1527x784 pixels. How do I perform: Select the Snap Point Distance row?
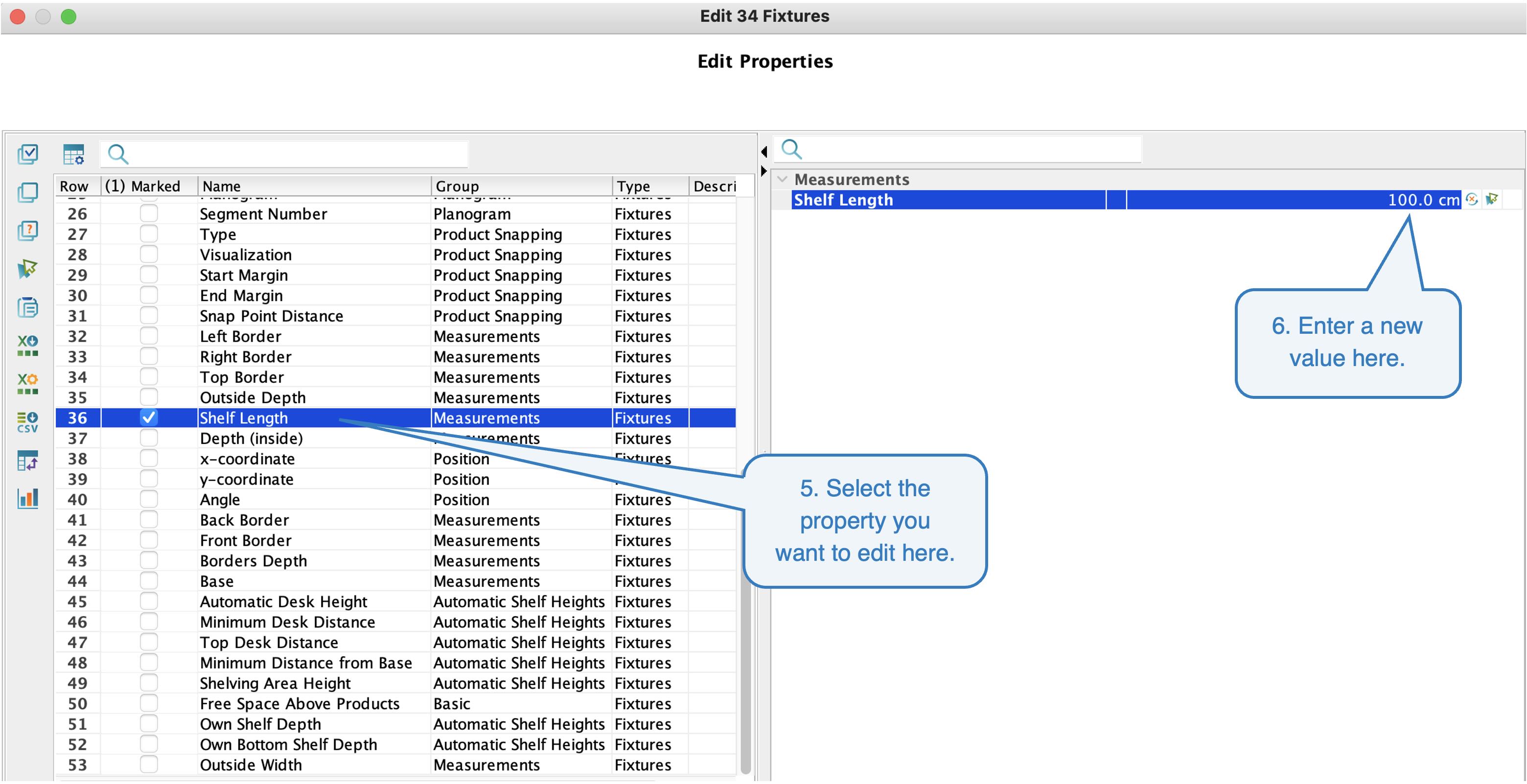tap(272, 316)
